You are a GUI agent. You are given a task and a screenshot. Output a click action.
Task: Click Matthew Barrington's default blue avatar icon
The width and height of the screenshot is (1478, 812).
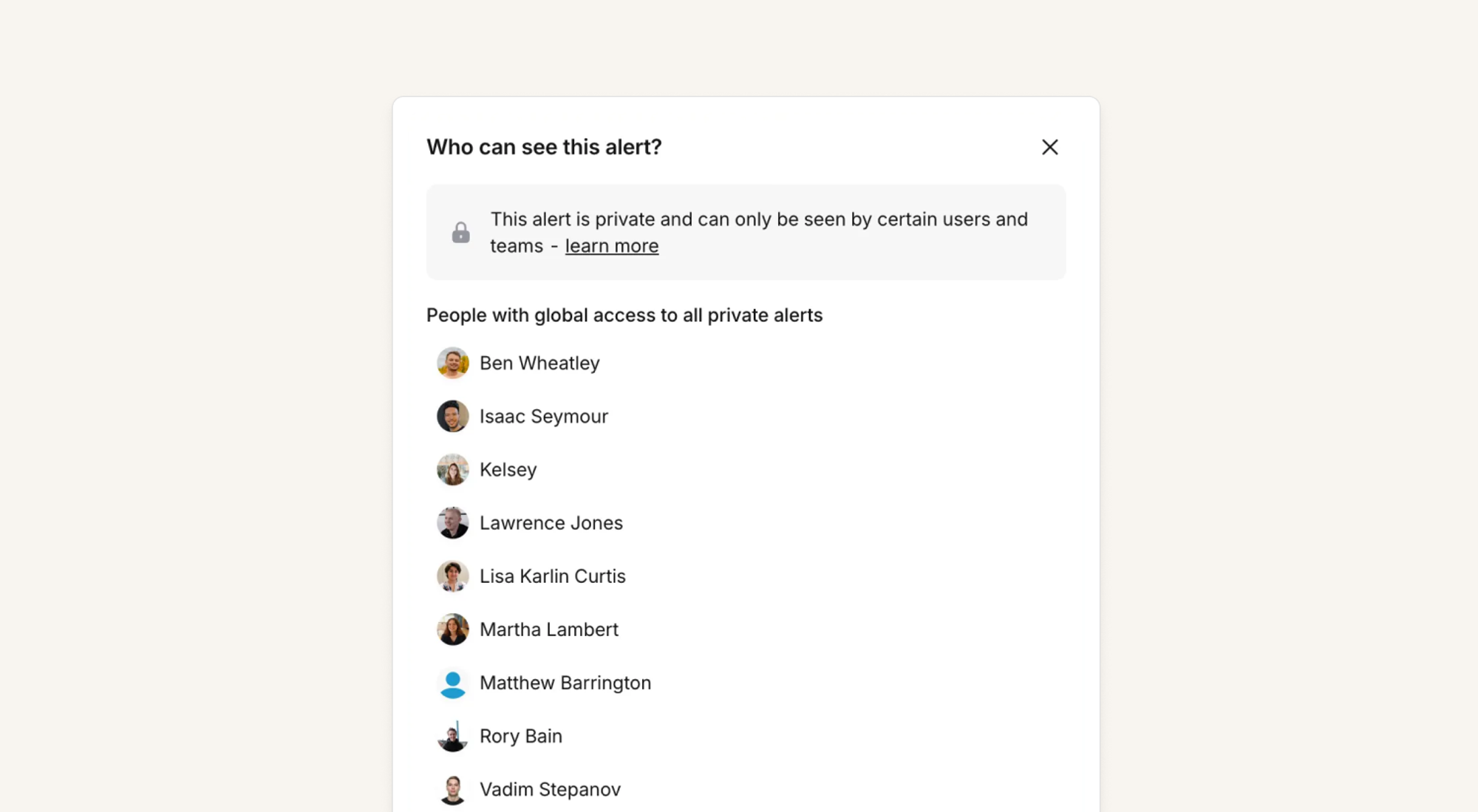[x=452, y=683]
